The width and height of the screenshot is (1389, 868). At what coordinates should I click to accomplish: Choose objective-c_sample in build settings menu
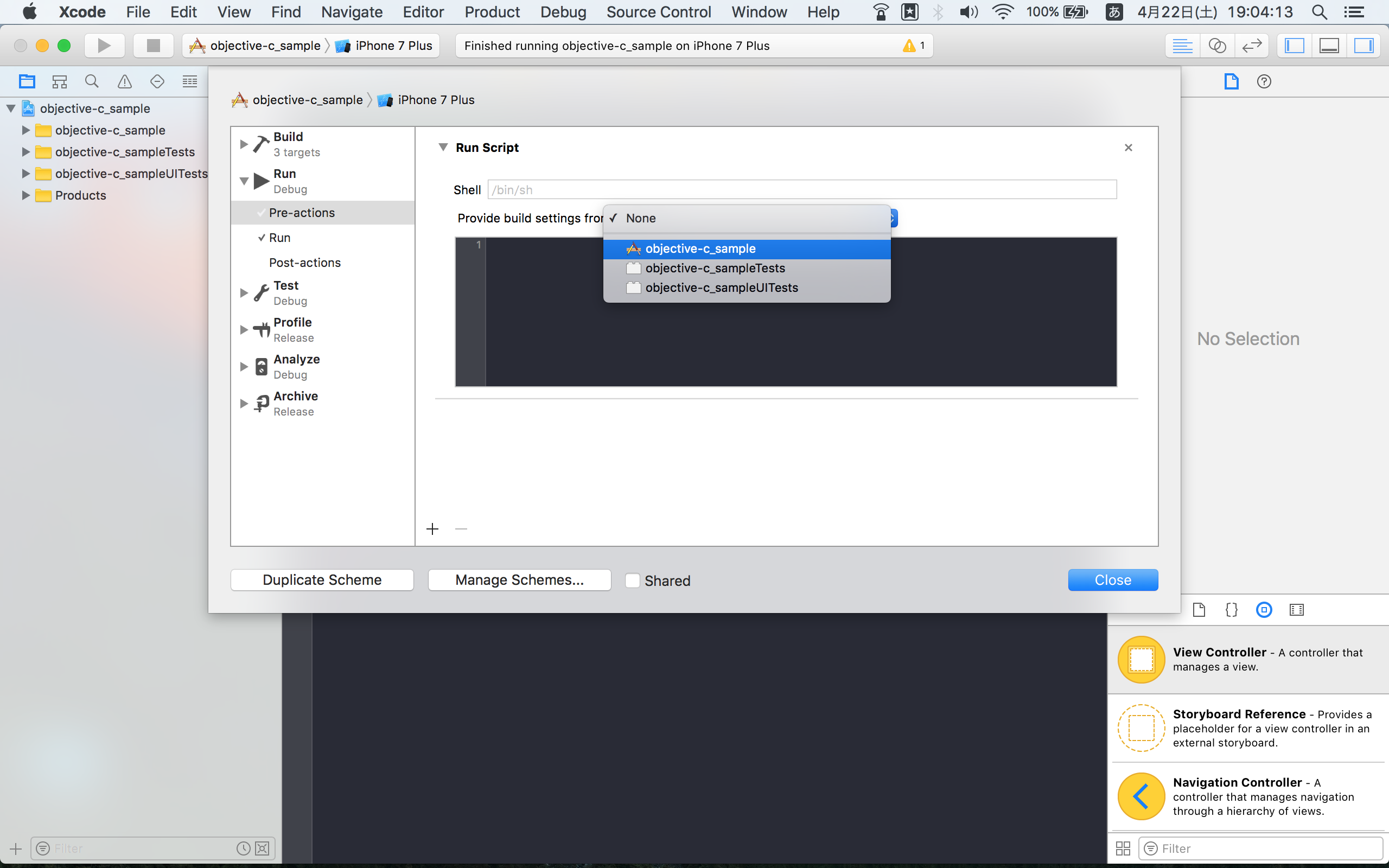(747, 248)
